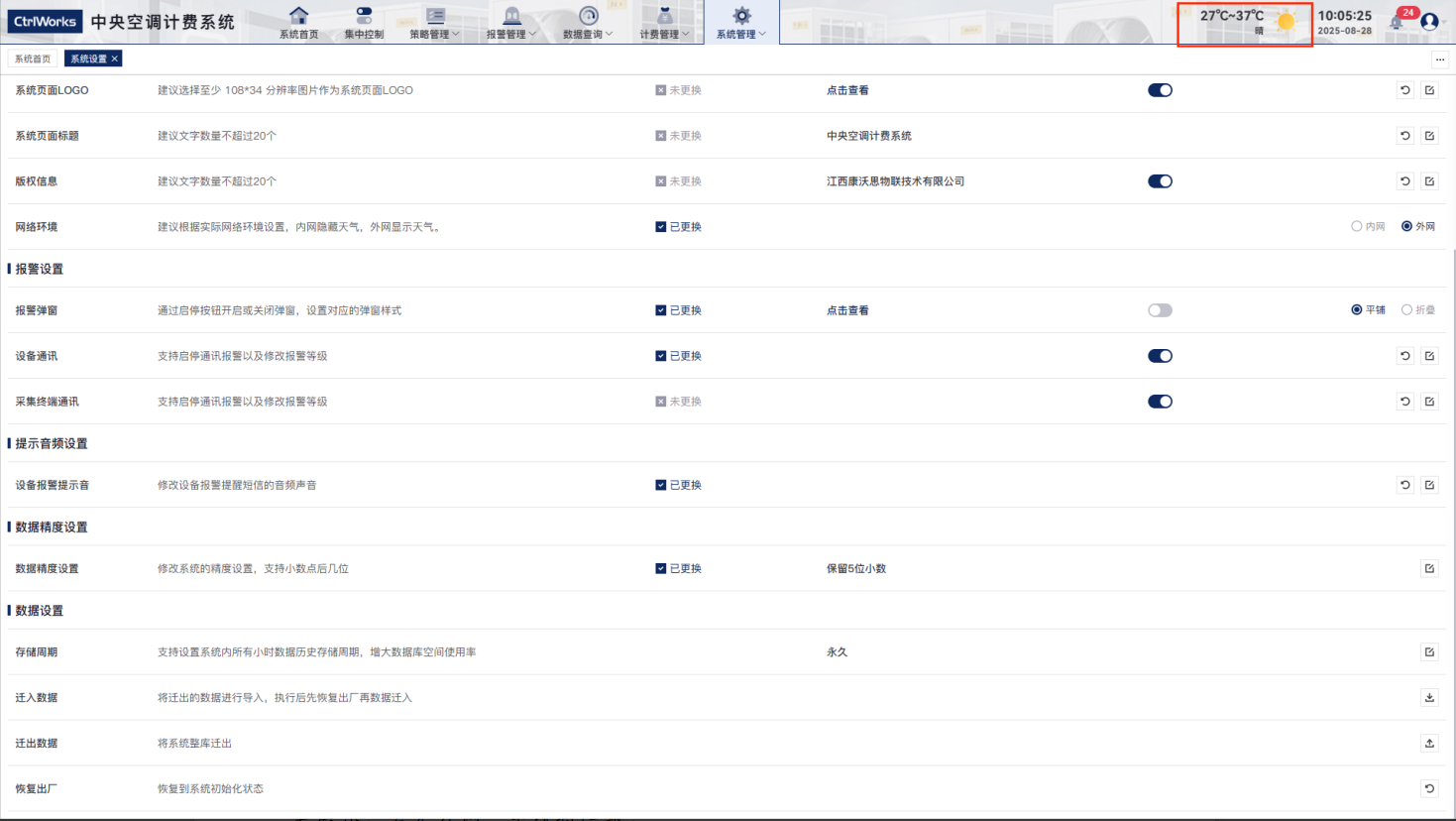Screen dimensions: 1456x821
Task: Open the user profile avatar icon
Action: 1429,21
